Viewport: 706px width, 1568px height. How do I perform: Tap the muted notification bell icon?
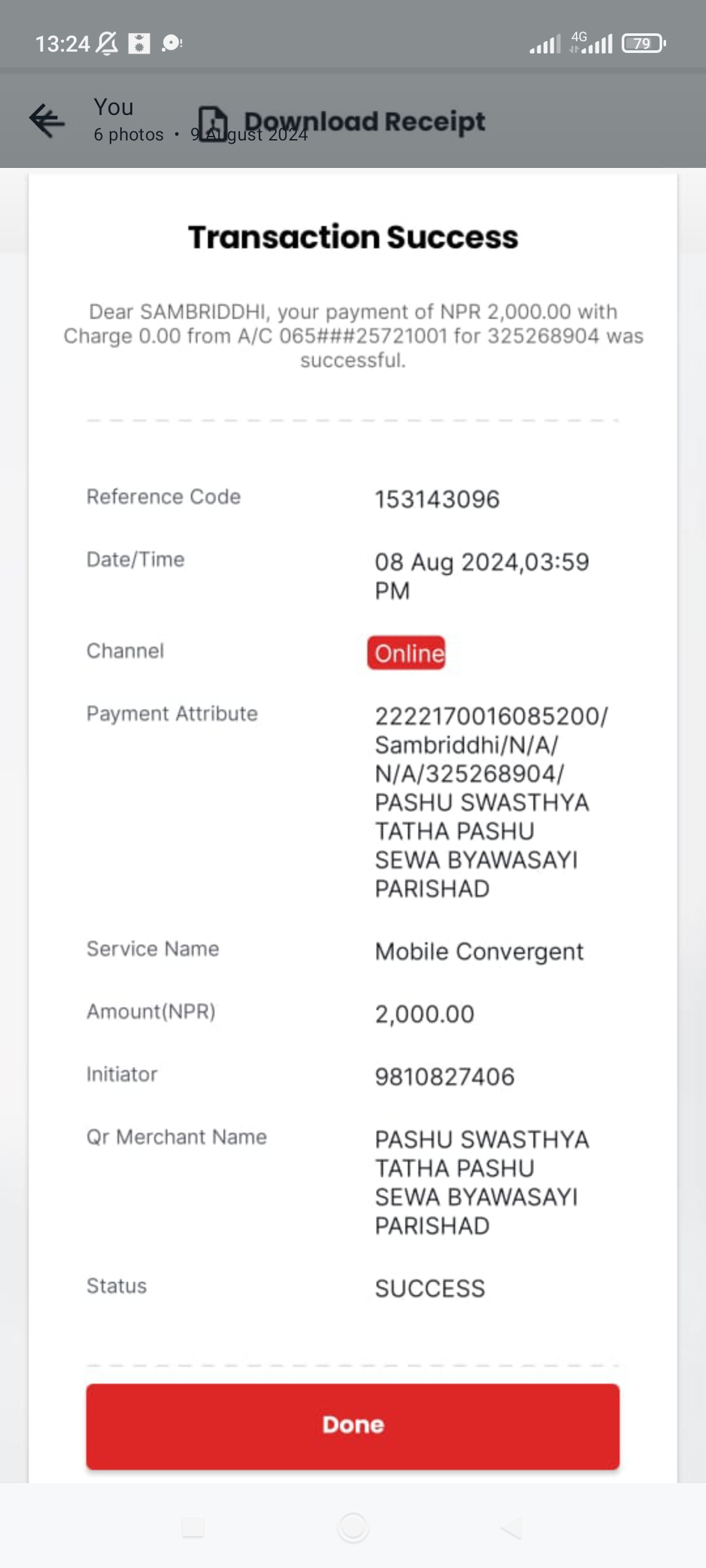coord(107,44)
